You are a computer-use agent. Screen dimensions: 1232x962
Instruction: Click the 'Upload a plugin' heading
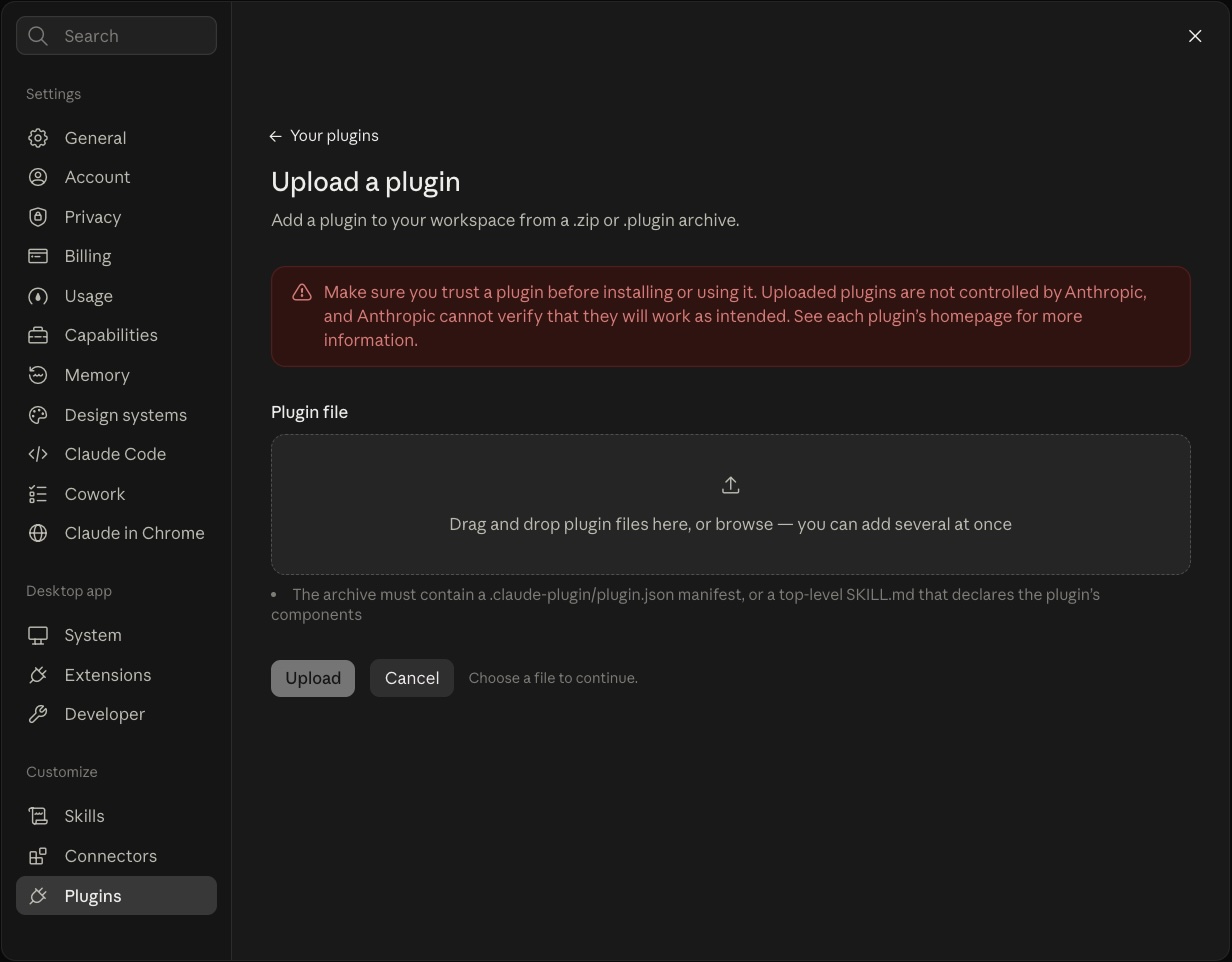pyautogui.click(x=366, y=182)
